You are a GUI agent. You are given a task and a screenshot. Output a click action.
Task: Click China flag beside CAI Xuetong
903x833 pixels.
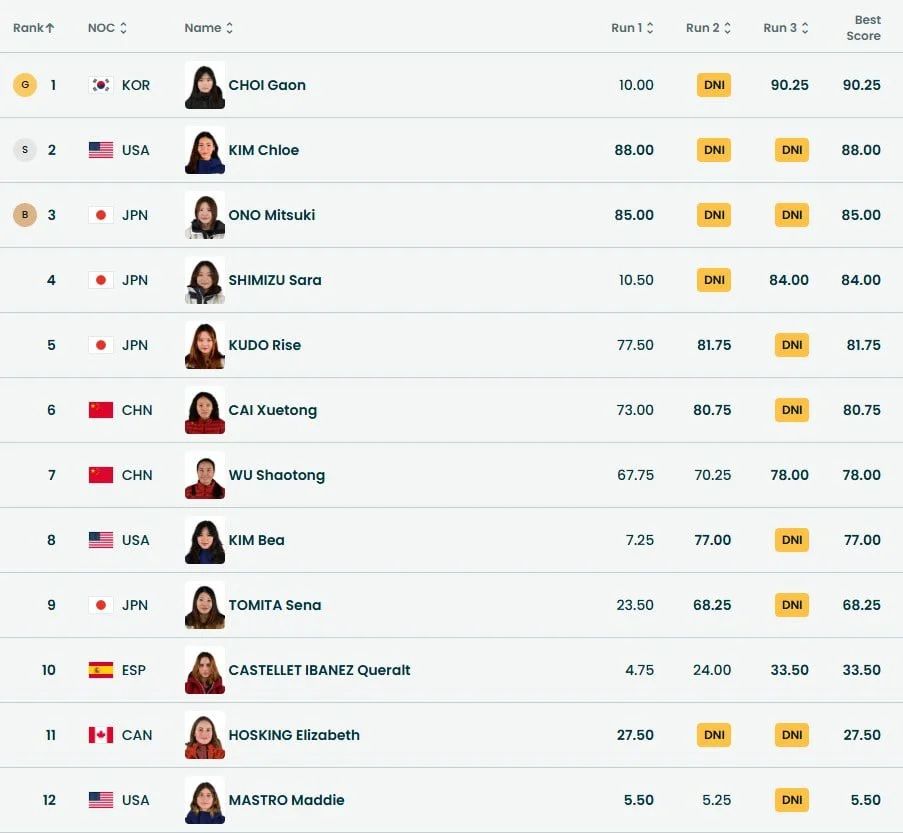[101, 410]
